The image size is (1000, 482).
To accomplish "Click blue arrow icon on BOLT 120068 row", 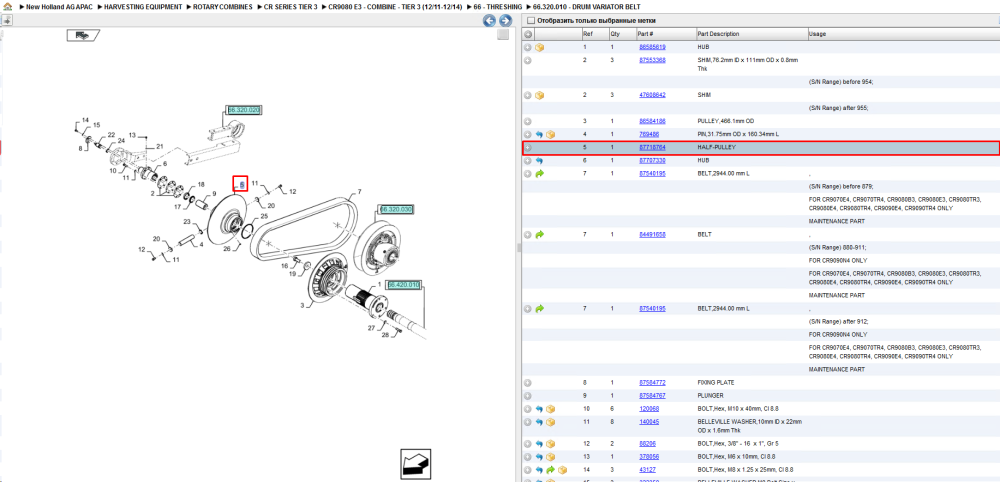I will tap(539, 409).
